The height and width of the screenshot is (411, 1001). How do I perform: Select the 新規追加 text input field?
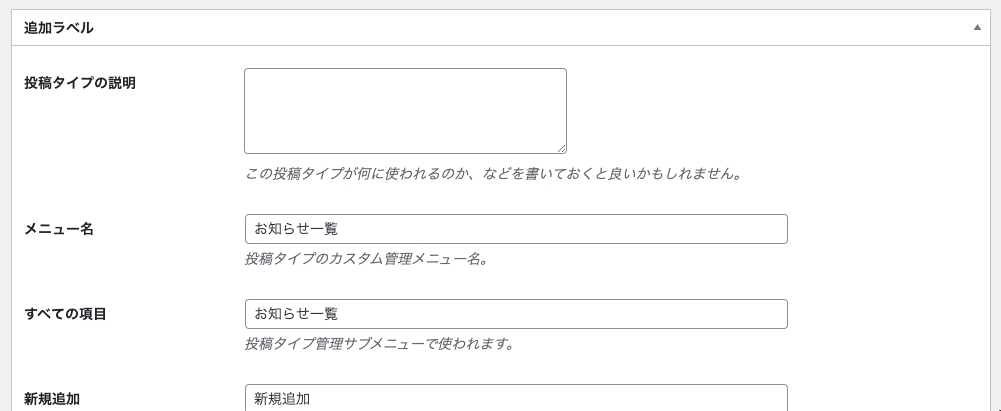point(516,398)
